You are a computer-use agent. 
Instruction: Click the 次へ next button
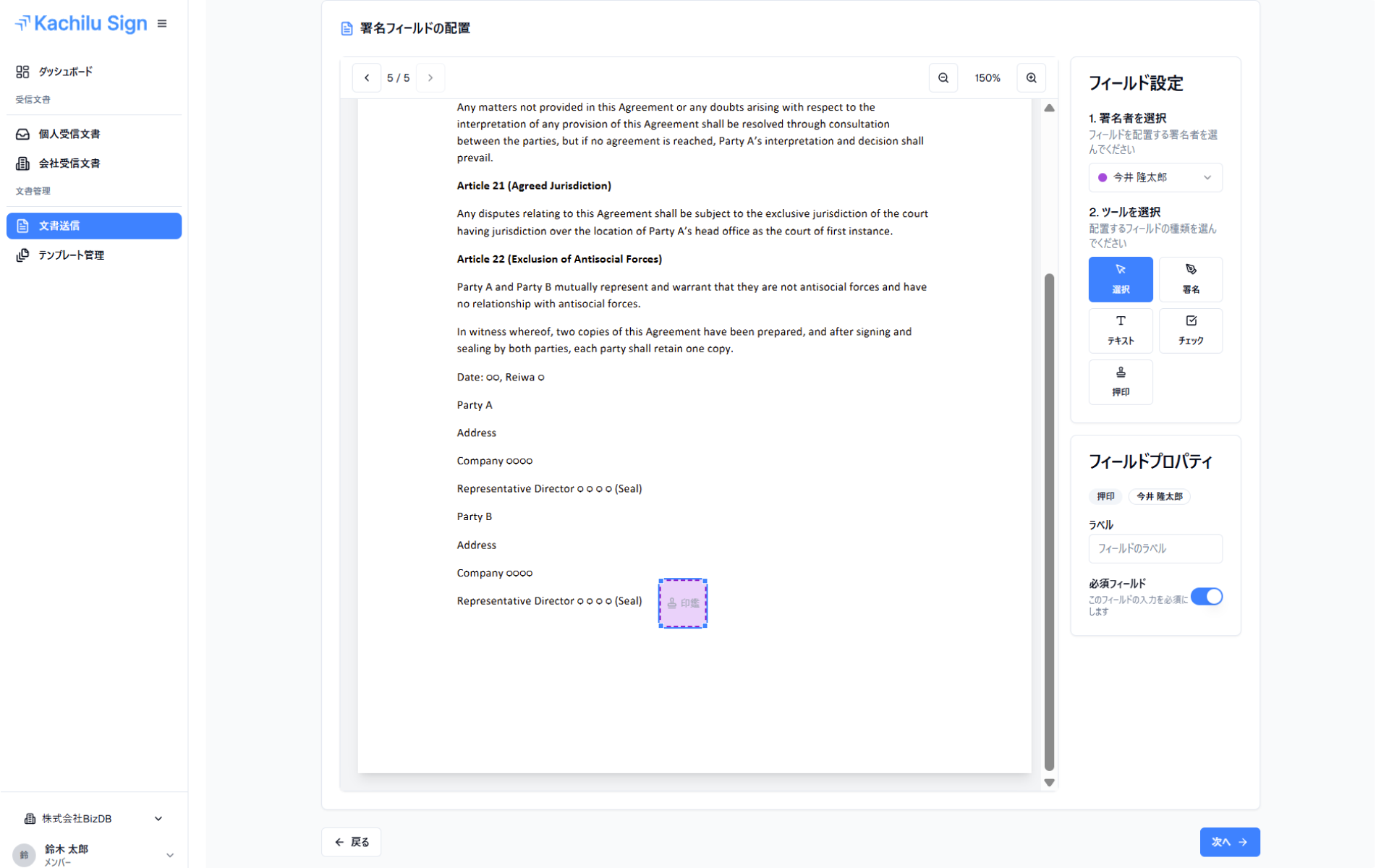[x=1229, y=842]
